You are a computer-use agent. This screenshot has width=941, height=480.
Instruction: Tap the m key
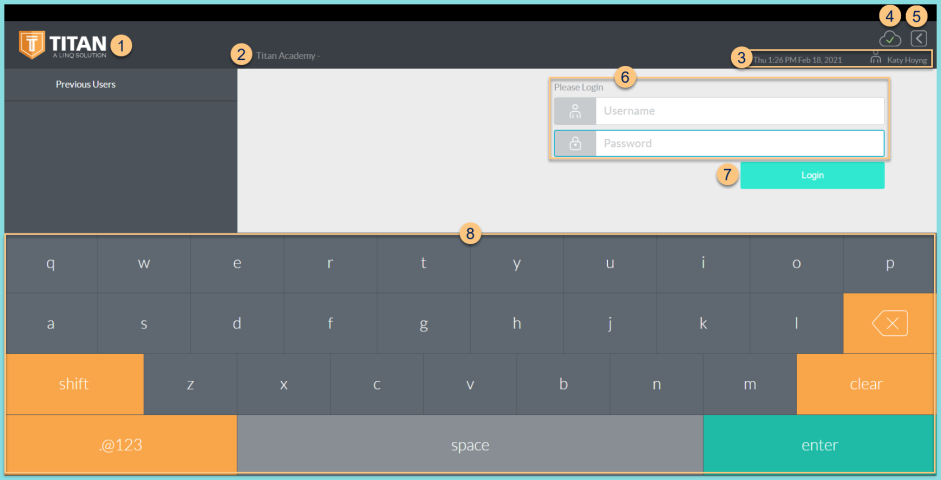750,384
